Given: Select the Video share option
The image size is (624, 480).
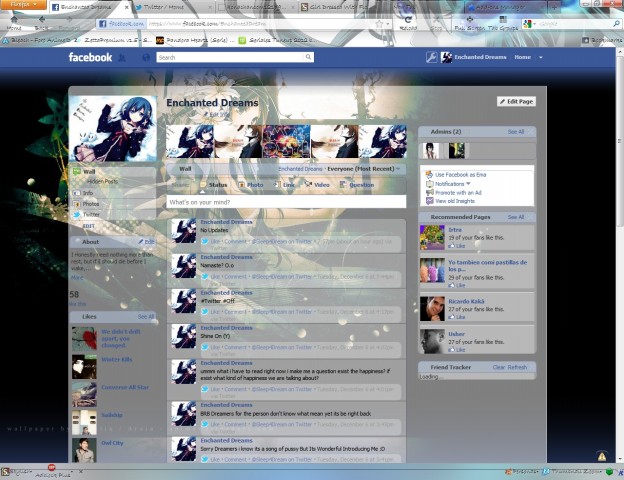Looking at the screenshot, I should coord(317,185).
